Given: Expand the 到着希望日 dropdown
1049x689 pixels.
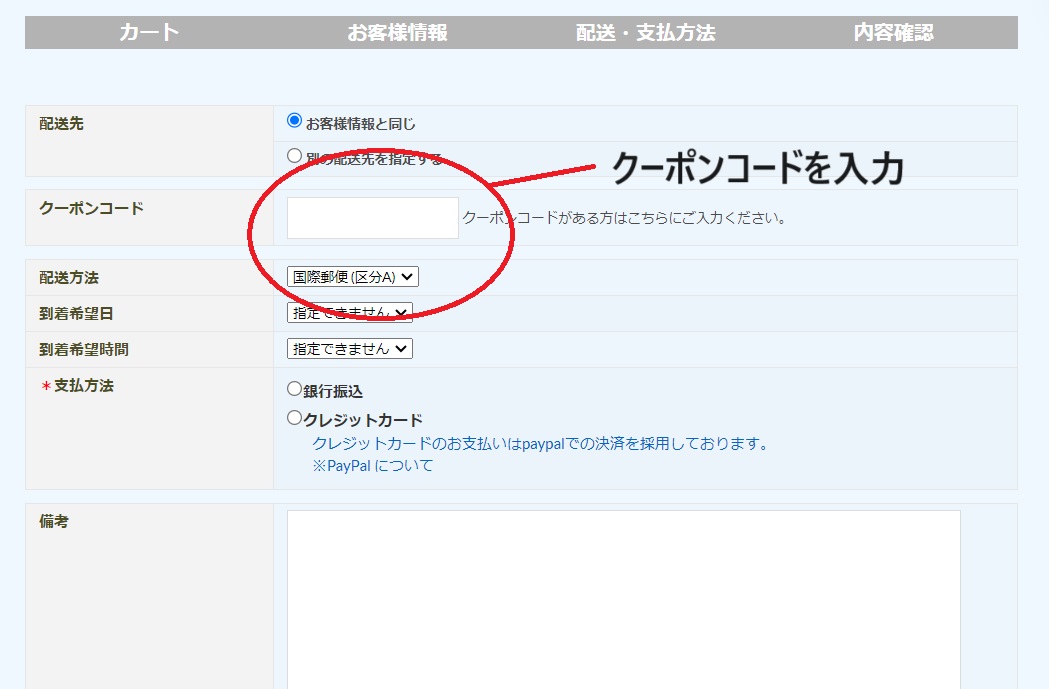Looking at the screenshot, I should [x=349, y=313].
